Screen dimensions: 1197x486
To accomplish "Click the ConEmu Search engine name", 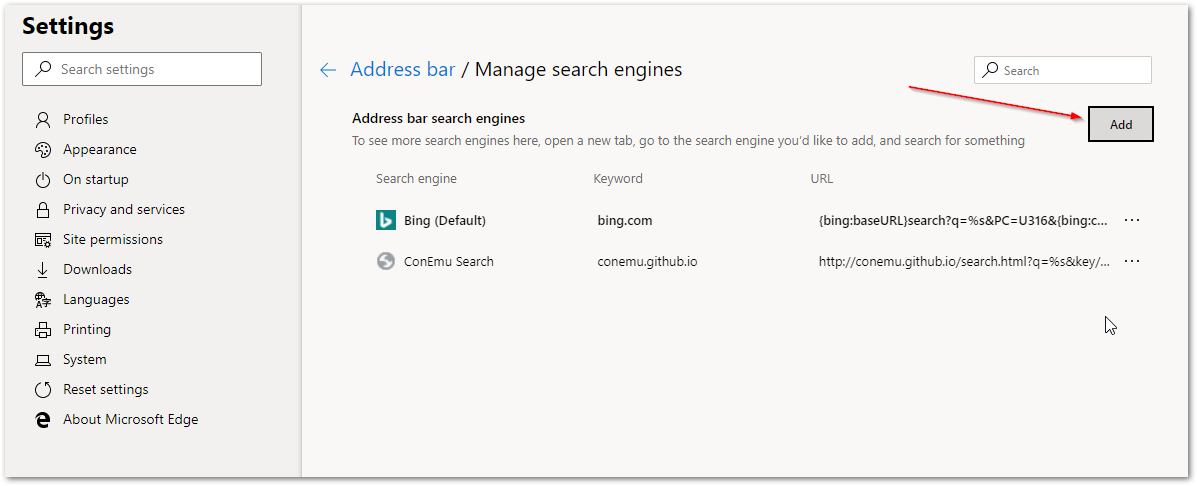I will (449, 262).
